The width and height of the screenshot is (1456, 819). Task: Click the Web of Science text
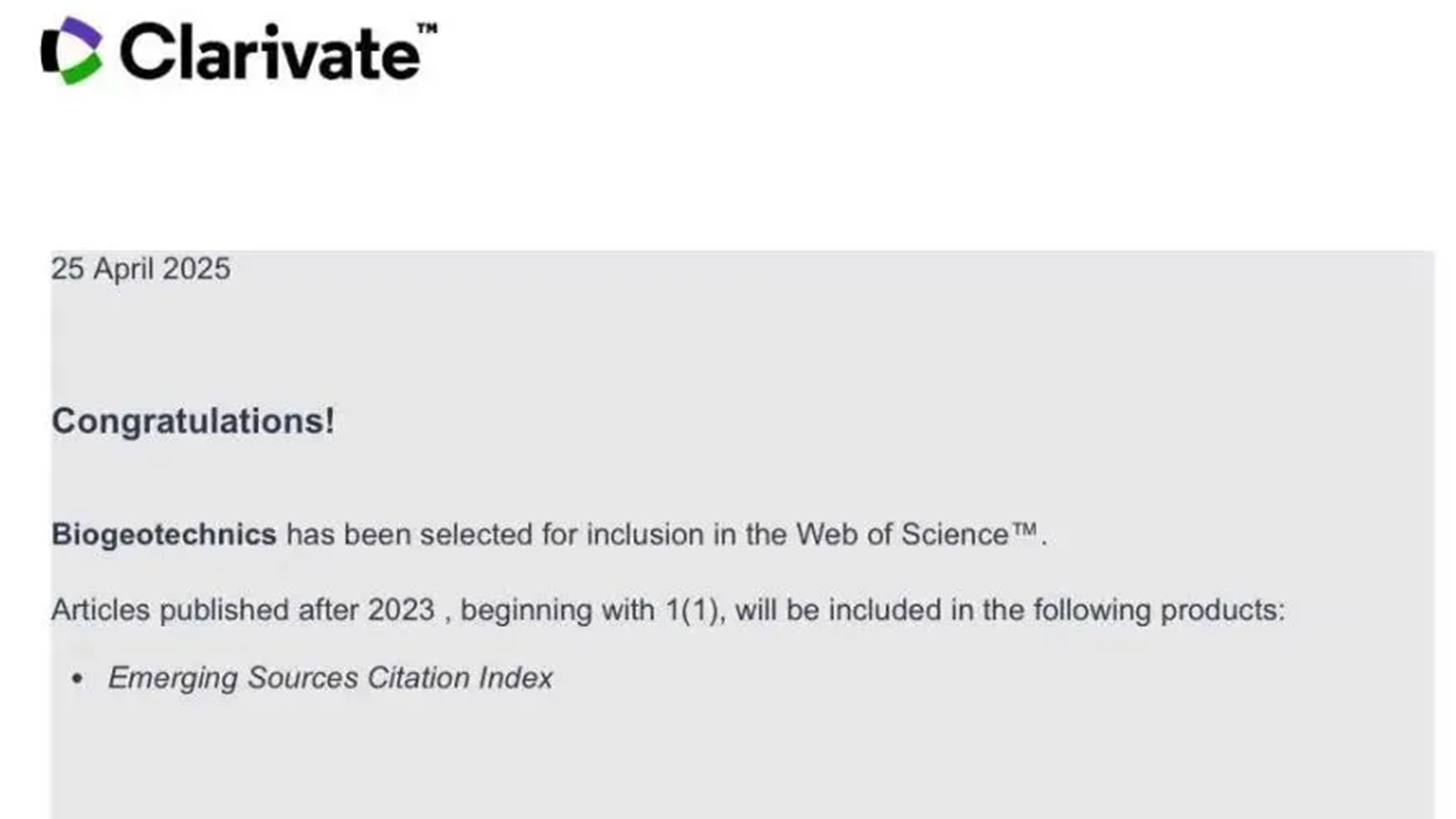pos(903,534)
